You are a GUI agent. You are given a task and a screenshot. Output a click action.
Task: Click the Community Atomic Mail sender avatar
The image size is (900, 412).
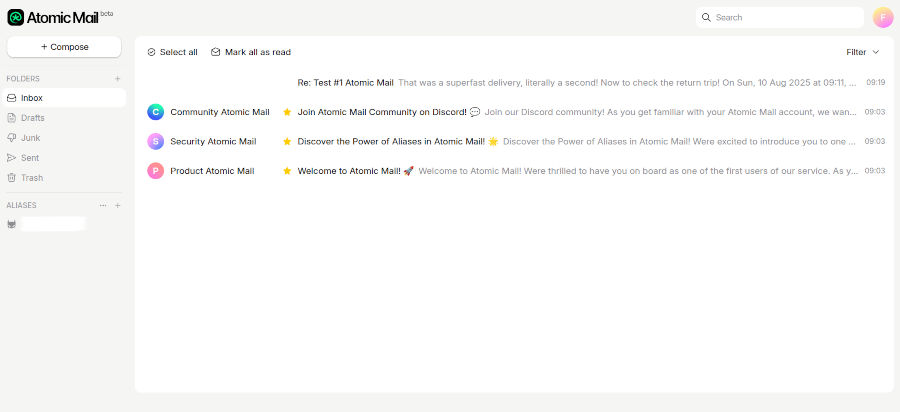click(156, 112)
